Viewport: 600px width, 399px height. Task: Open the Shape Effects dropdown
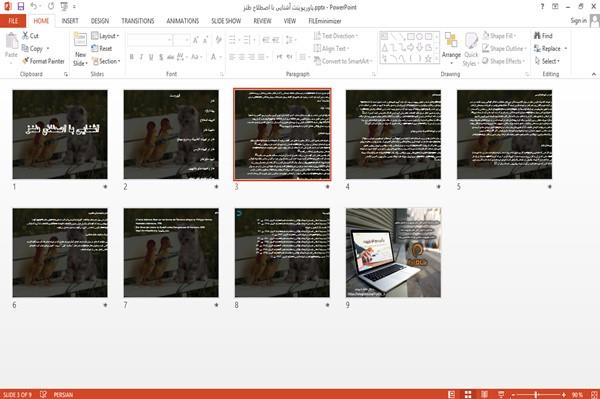pos(503,61)
